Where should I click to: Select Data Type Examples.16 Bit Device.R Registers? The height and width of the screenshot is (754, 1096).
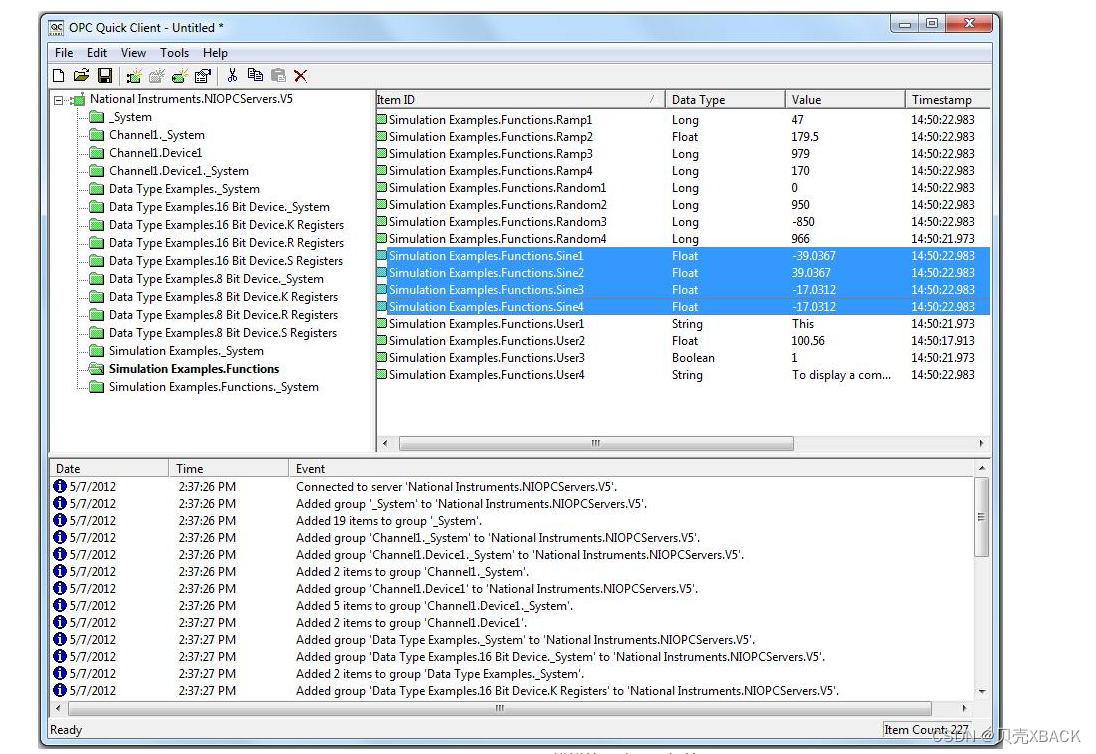(x=226, y=243)
